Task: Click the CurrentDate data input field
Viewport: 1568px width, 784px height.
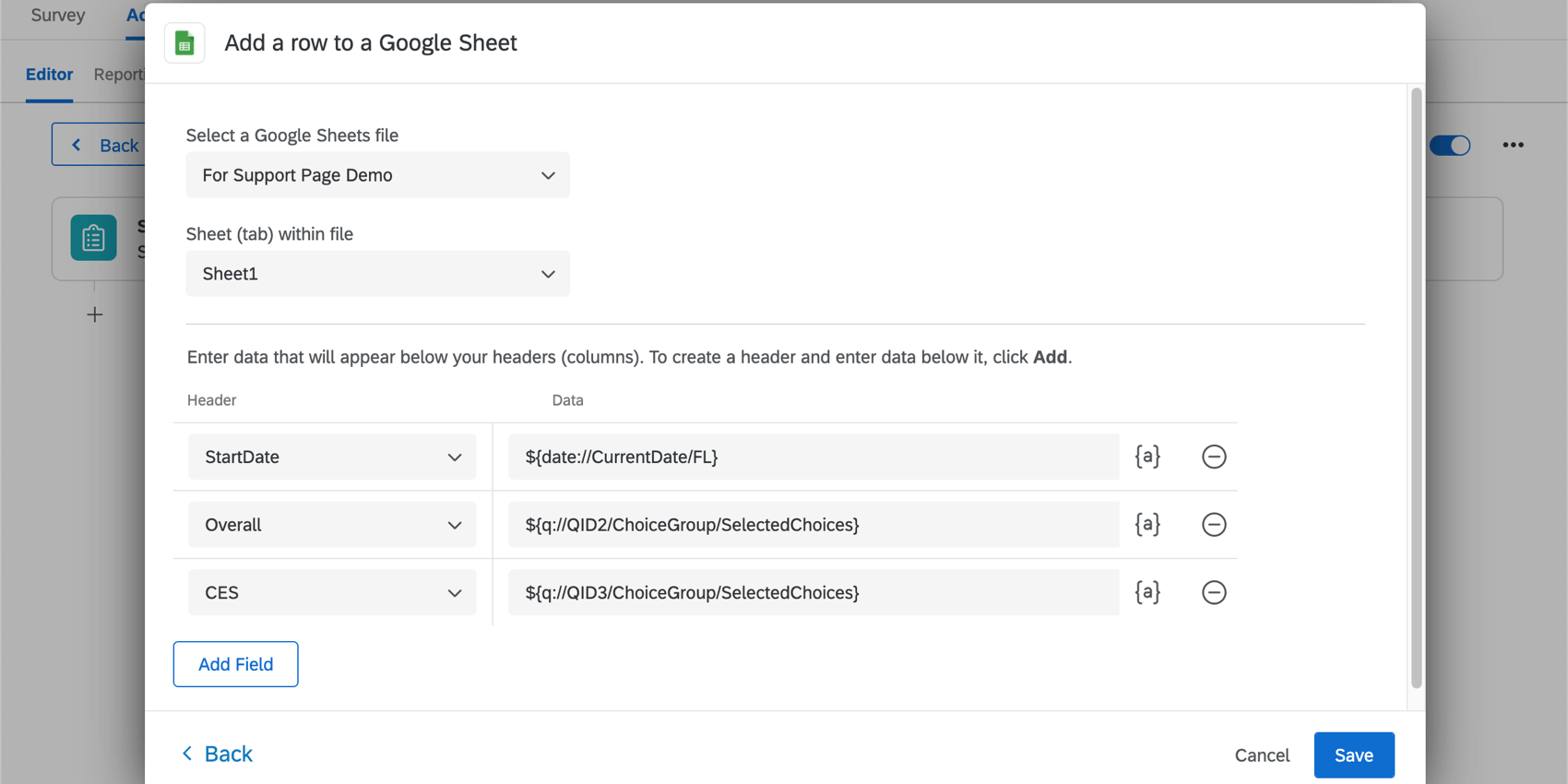Action: point(814,457)
